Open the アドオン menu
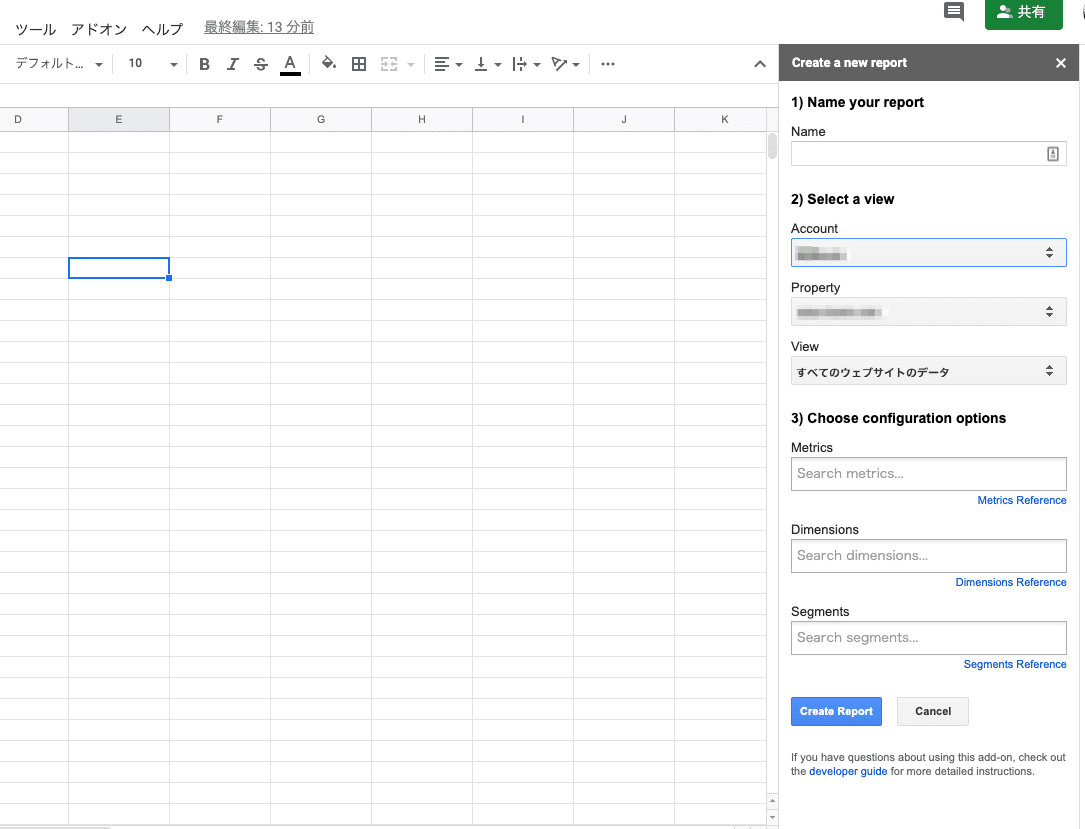Screen dimensions: 1085x829 point(99,29)
